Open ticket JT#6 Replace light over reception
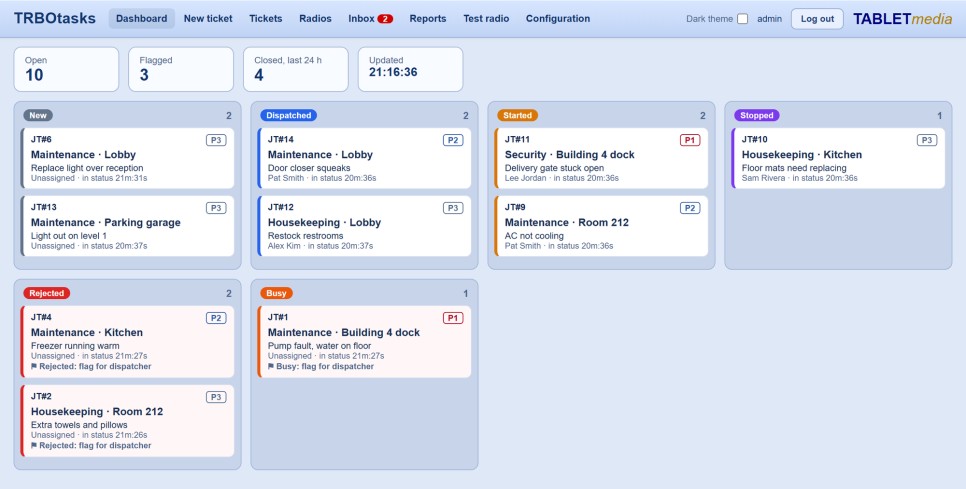 pos(128,158)
